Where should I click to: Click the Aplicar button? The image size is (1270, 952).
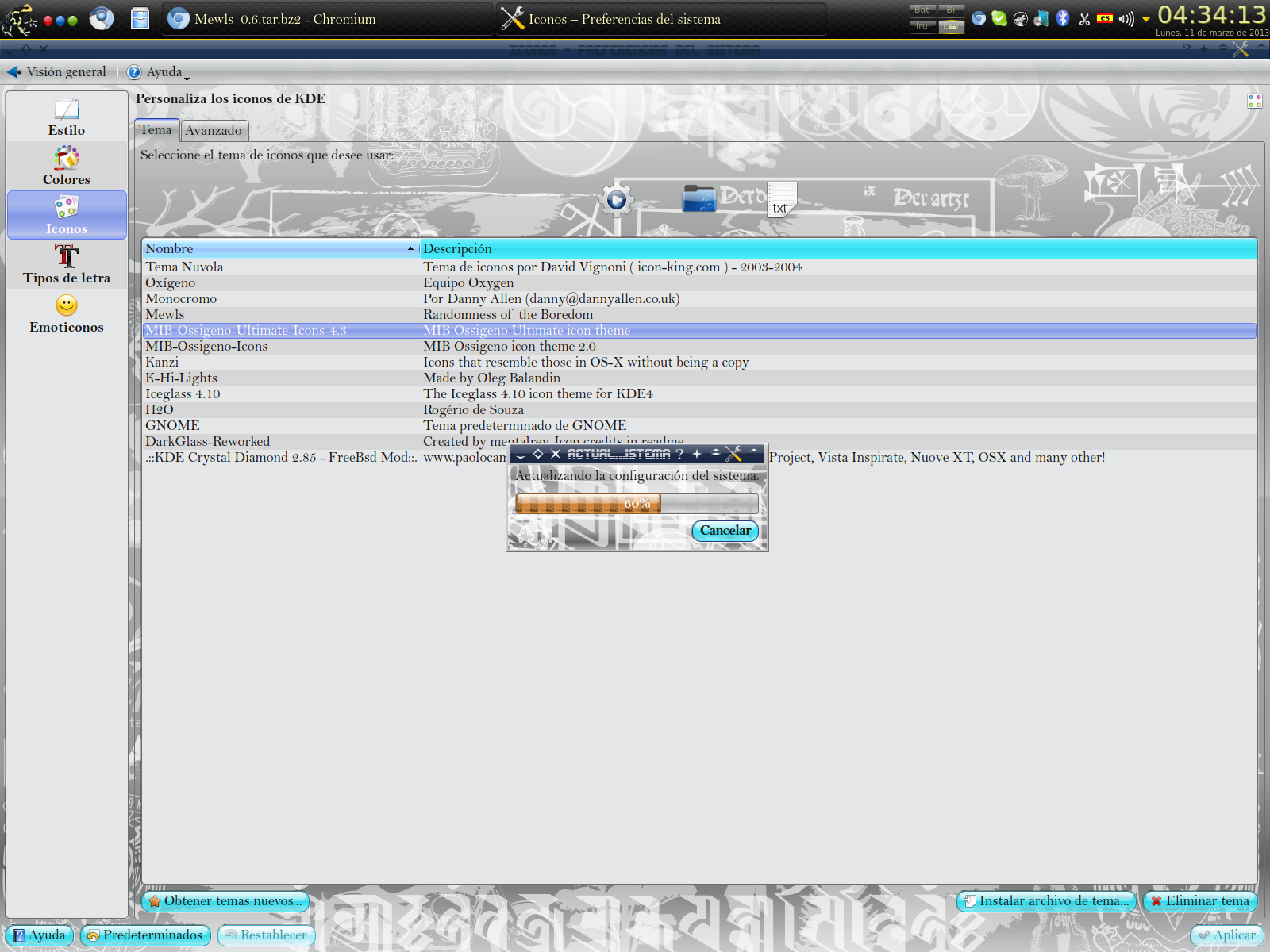1227,935
